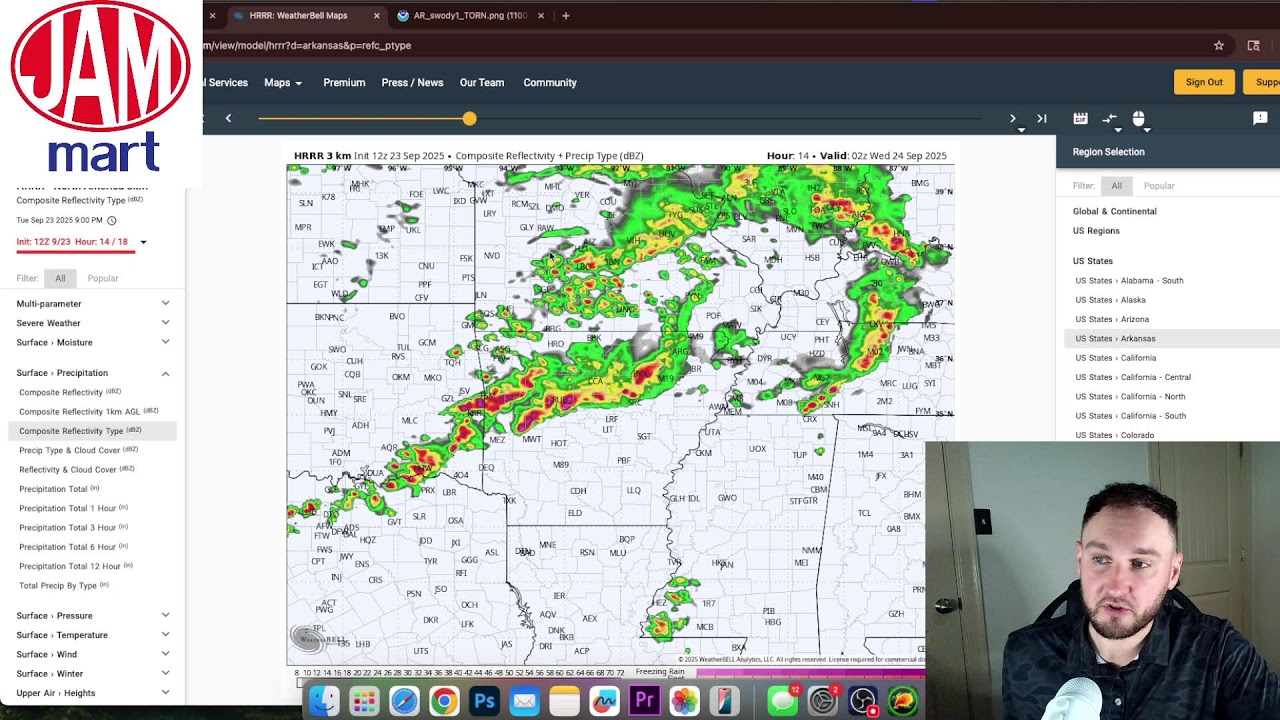Expand Surface Pressure section

click(93, 616)
